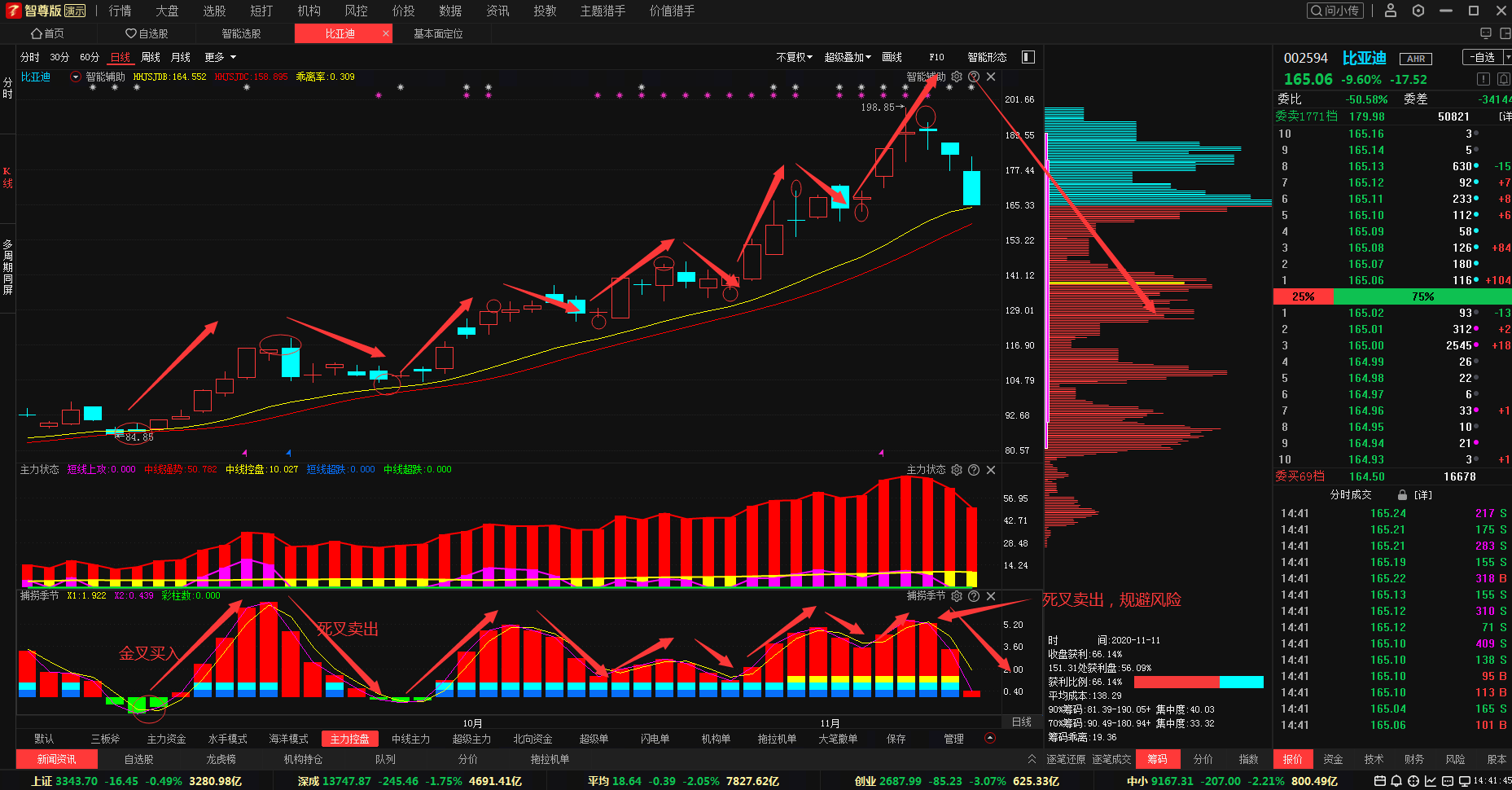Open the user account profile icon

[1391, 11]
